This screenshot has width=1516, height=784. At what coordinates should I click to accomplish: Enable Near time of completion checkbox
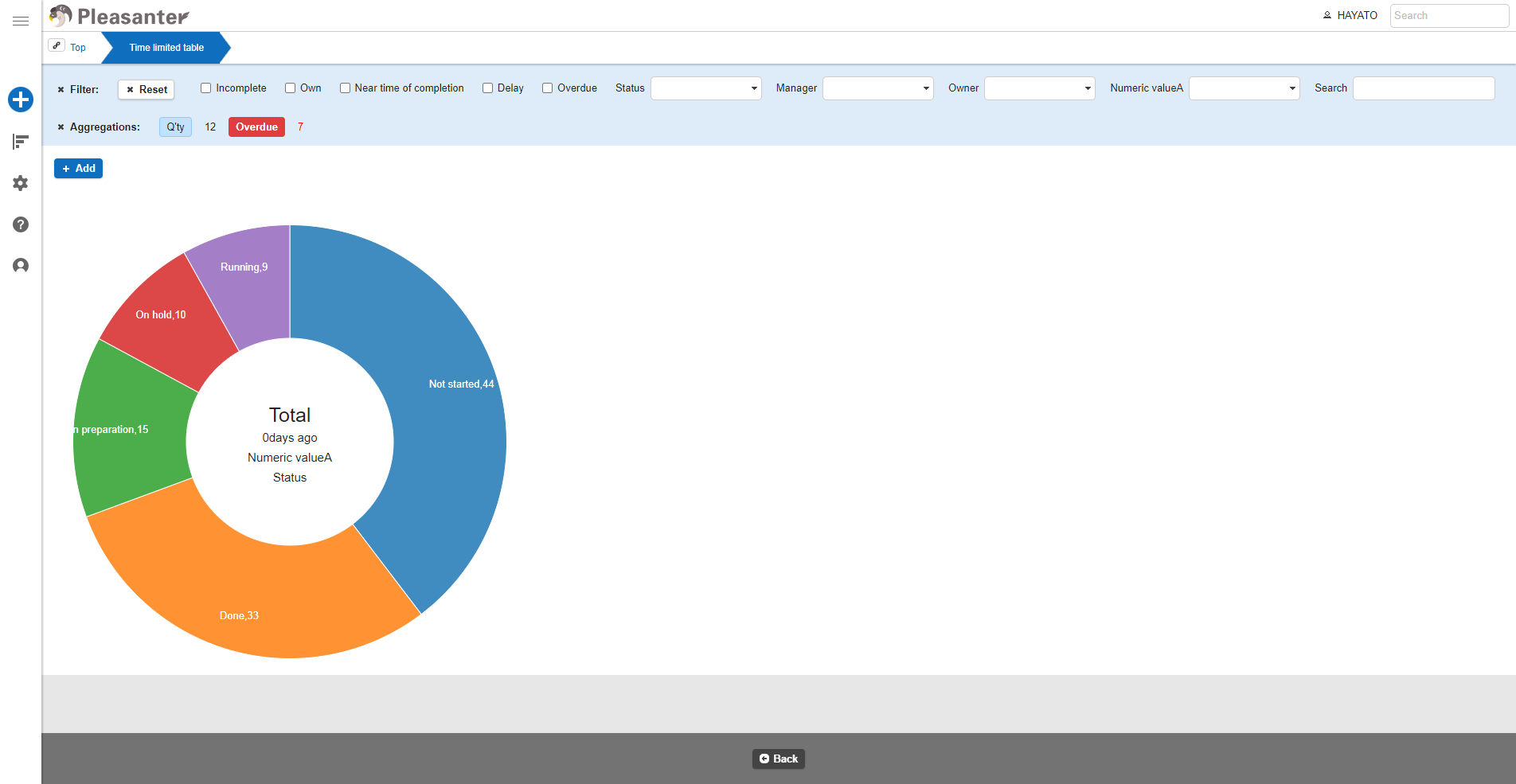pos(345,88)
